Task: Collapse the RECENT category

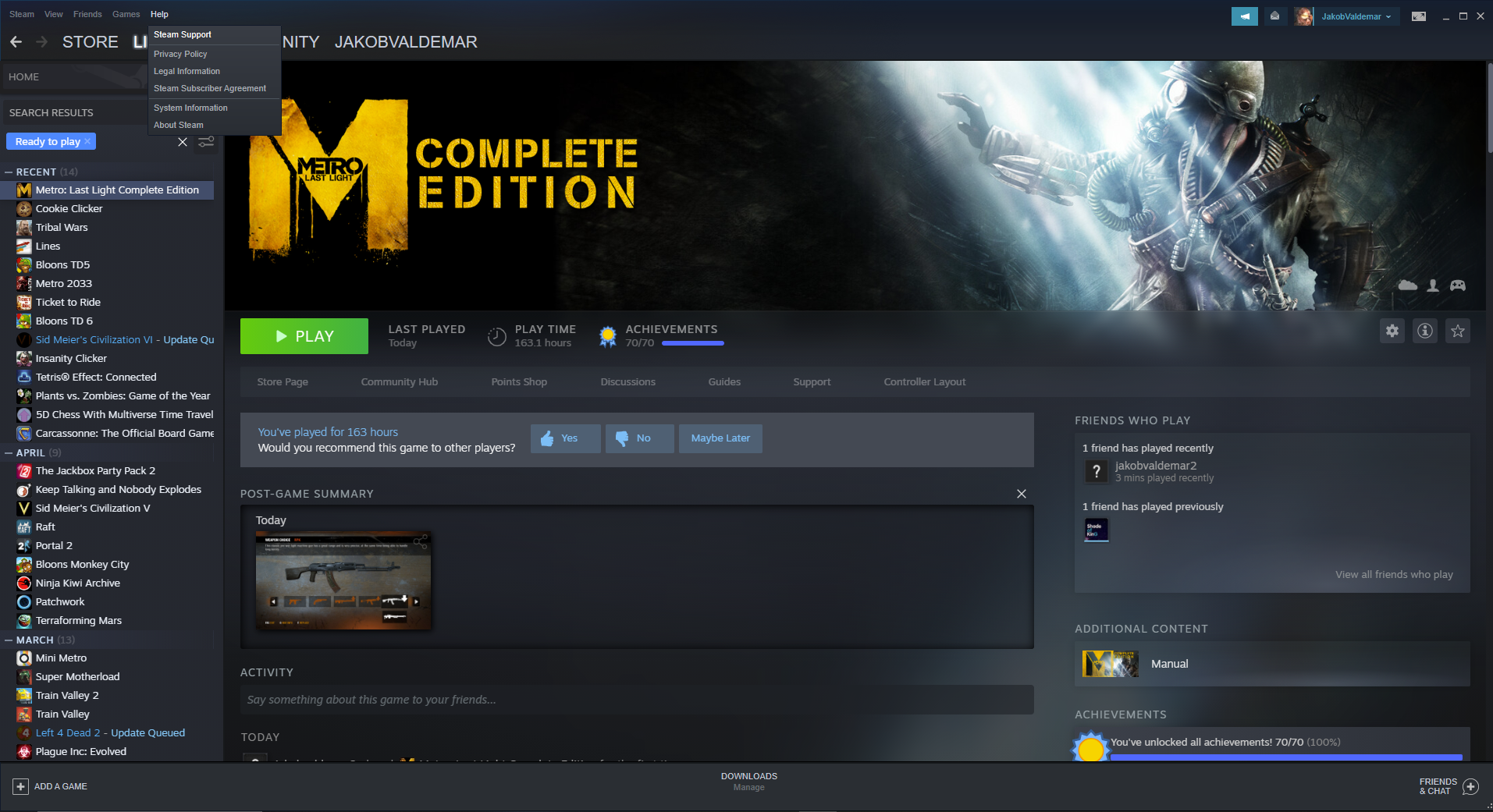Action: [x=9, y=172]
